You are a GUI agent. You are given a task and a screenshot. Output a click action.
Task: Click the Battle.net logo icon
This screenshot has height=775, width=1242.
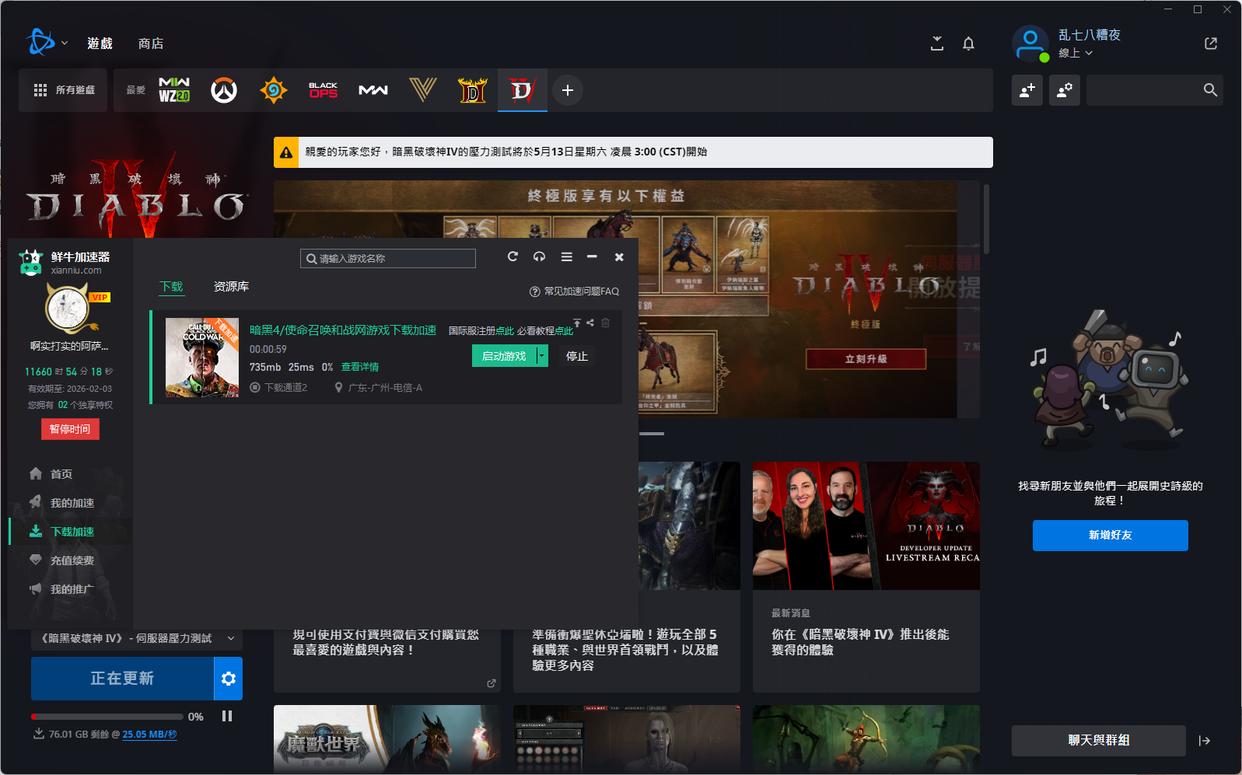click(x=40, y=42)
